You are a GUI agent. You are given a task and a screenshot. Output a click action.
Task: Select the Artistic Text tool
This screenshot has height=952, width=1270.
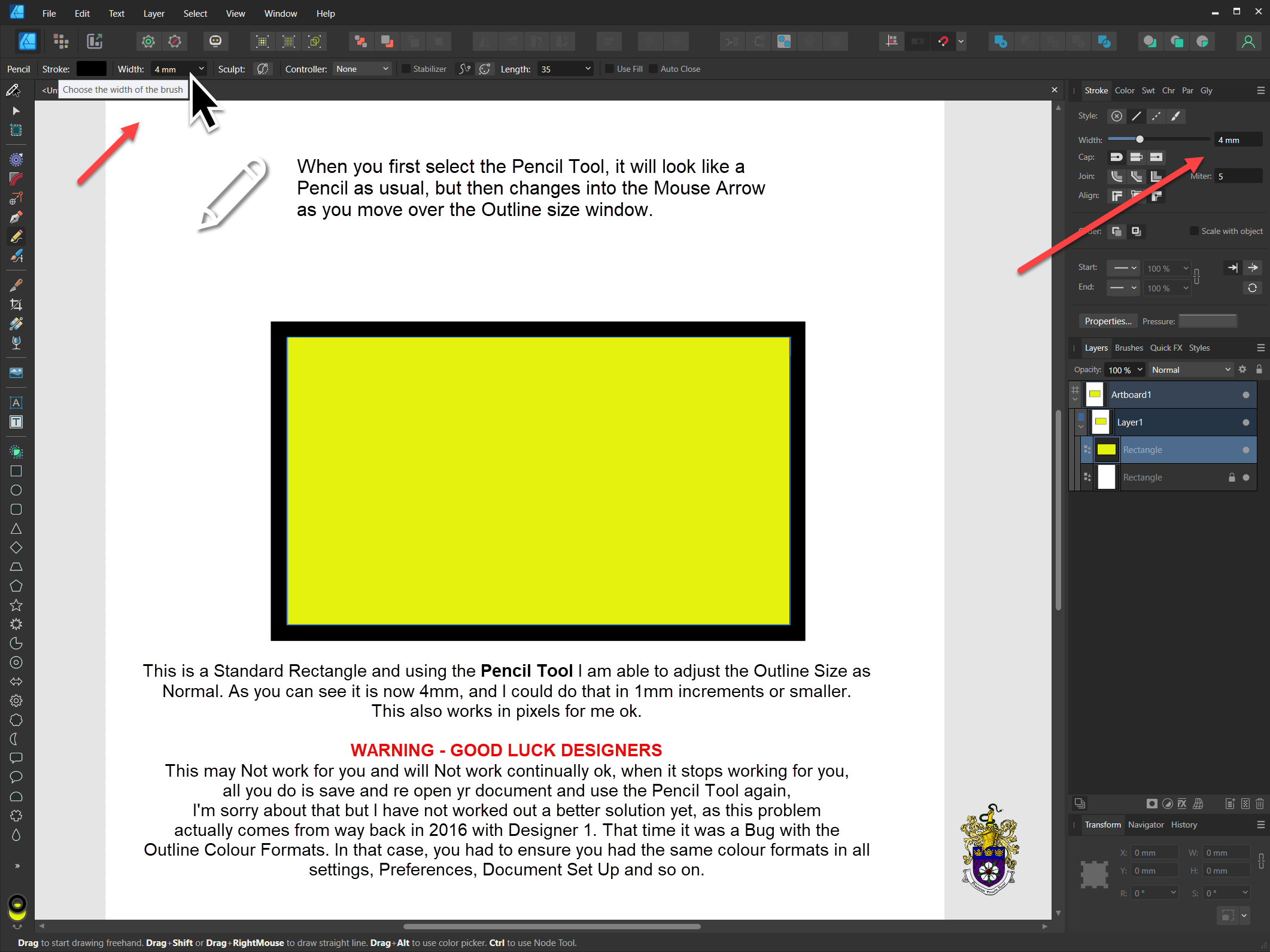[16, 403]
